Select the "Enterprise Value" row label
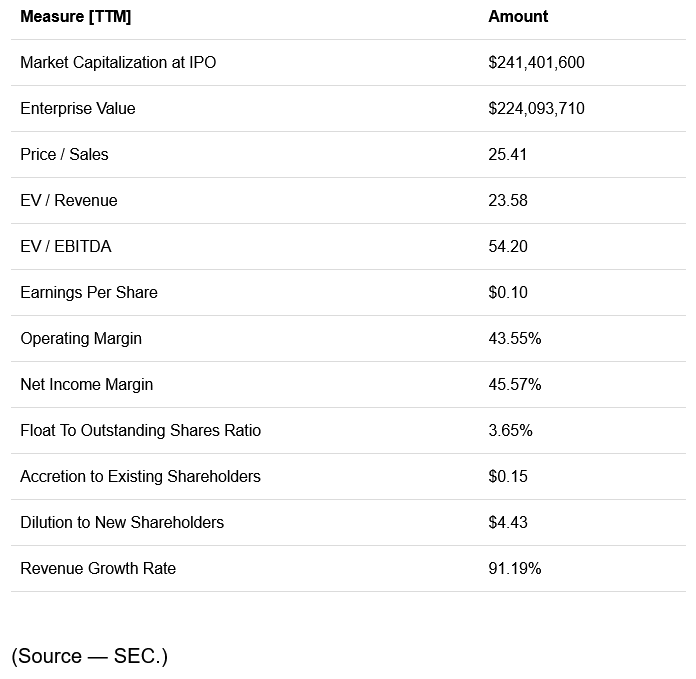 [77, 109]
